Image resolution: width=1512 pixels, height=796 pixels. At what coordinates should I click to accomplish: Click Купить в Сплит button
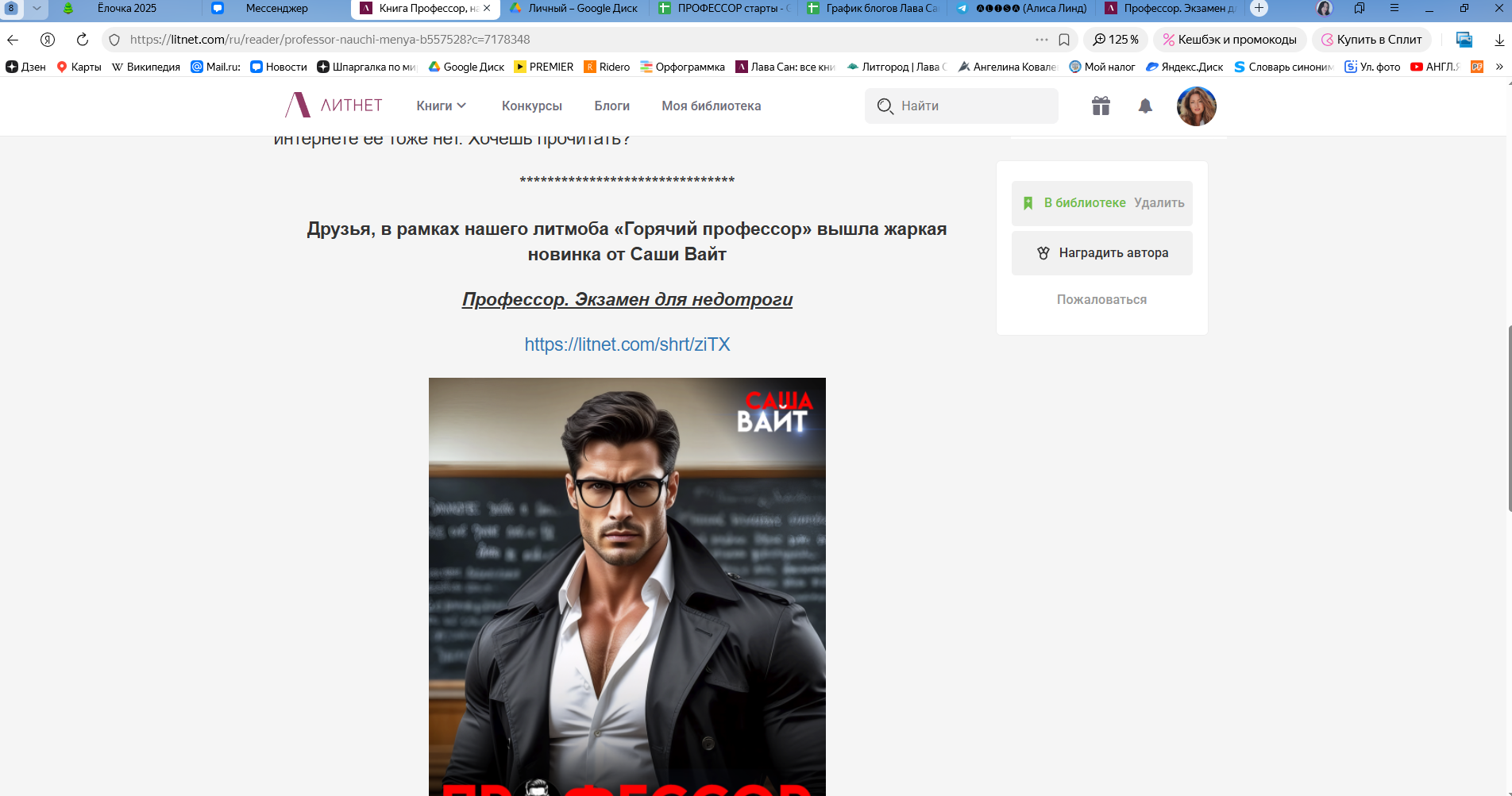click(x=1372, y=40)
